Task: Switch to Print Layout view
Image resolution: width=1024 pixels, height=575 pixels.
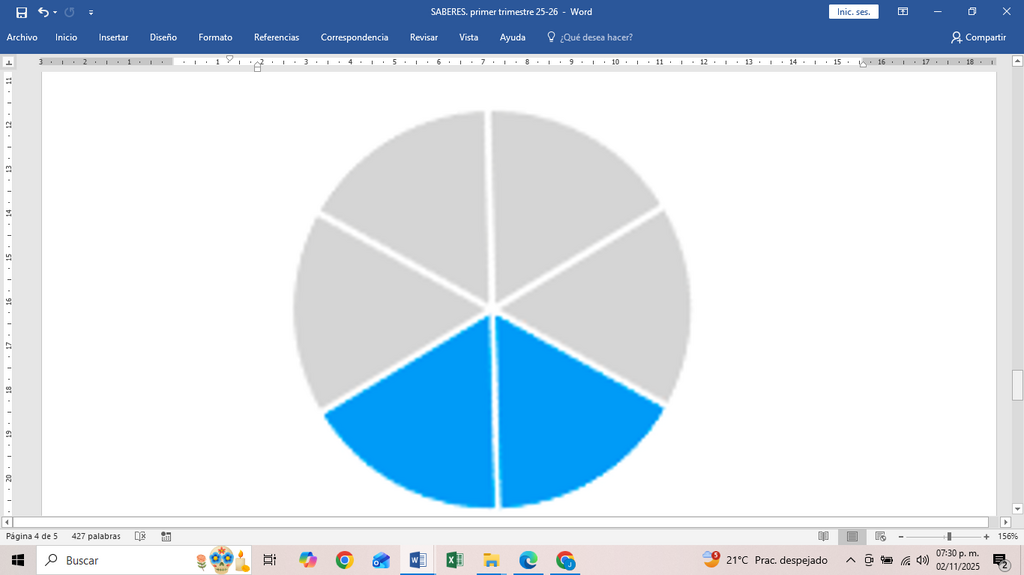Action: point(852,536)
